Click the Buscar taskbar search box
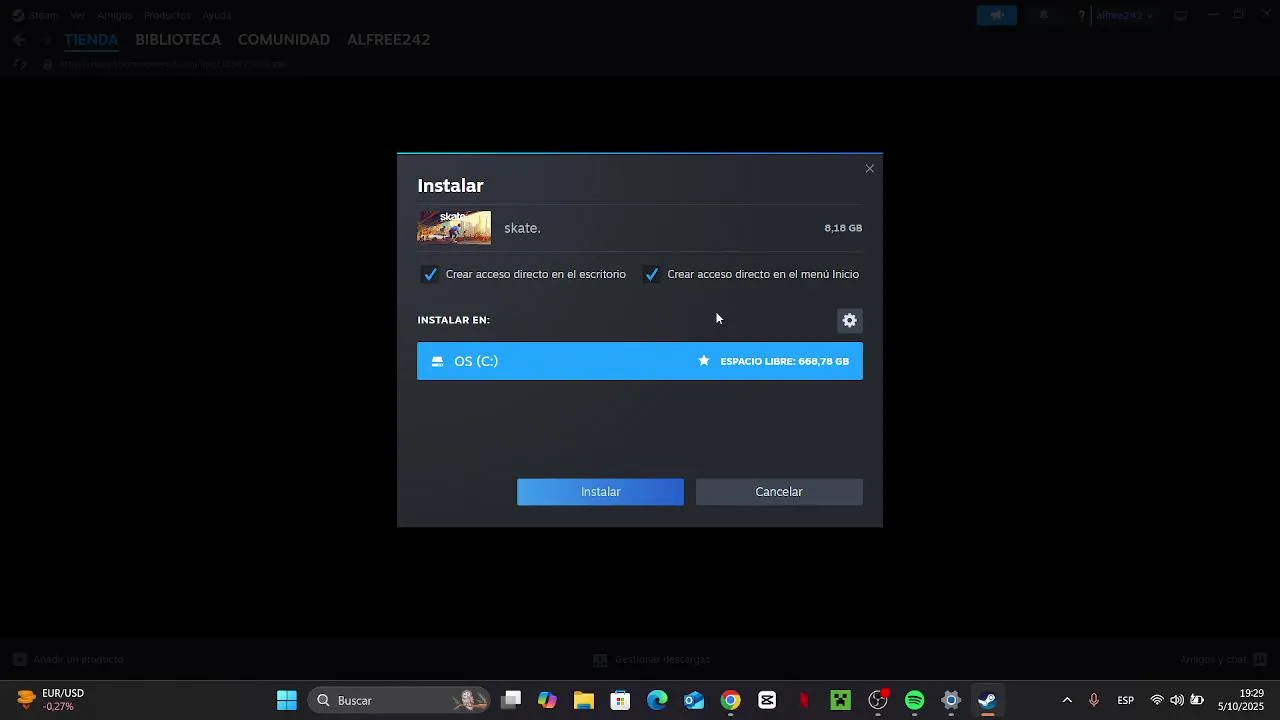Image resolution: width=1280 pixels, height=720 pixels. tap(399, 700)
